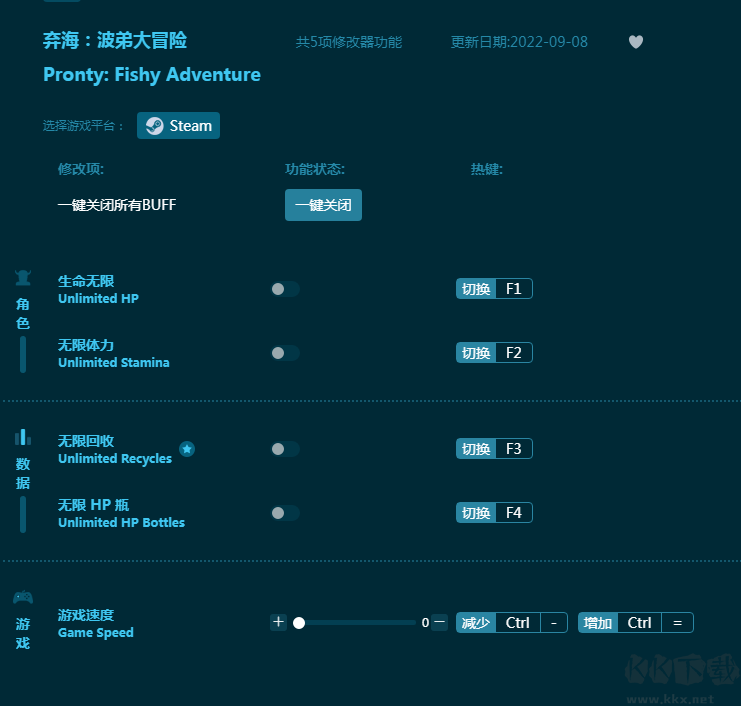Click the bar chart icon above 数据
741x706 pixels.
pos(23,438)
